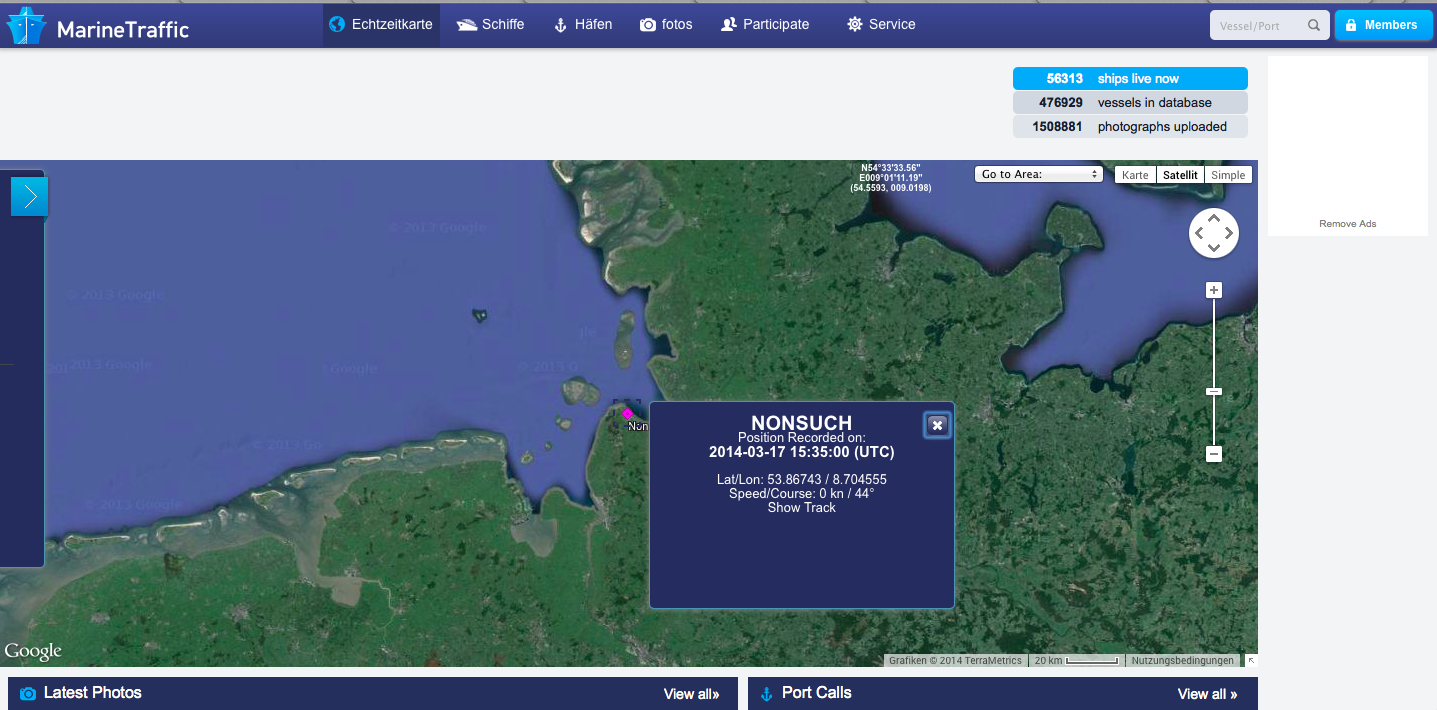The width and height of the screenshot is (1437, 710).
Task: Click the camera icon beside Latest Photos
Action: coord(28,693)
